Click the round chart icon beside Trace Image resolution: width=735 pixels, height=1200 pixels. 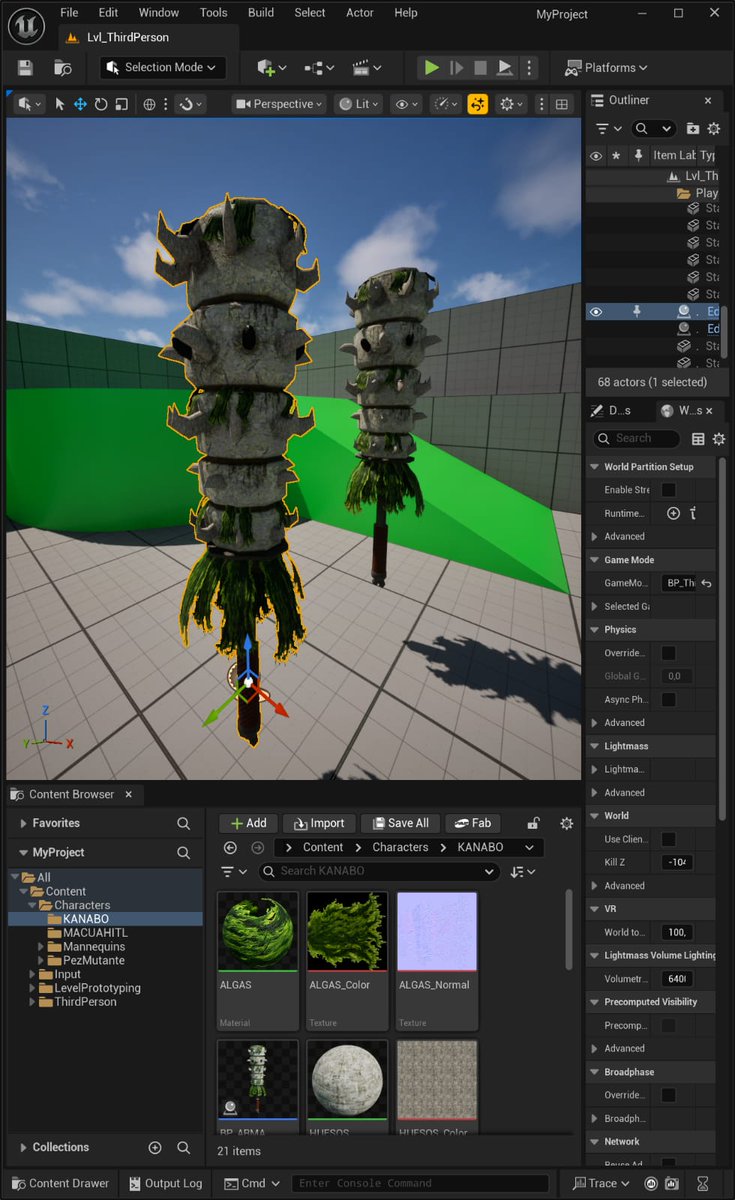click(652, 1183)
